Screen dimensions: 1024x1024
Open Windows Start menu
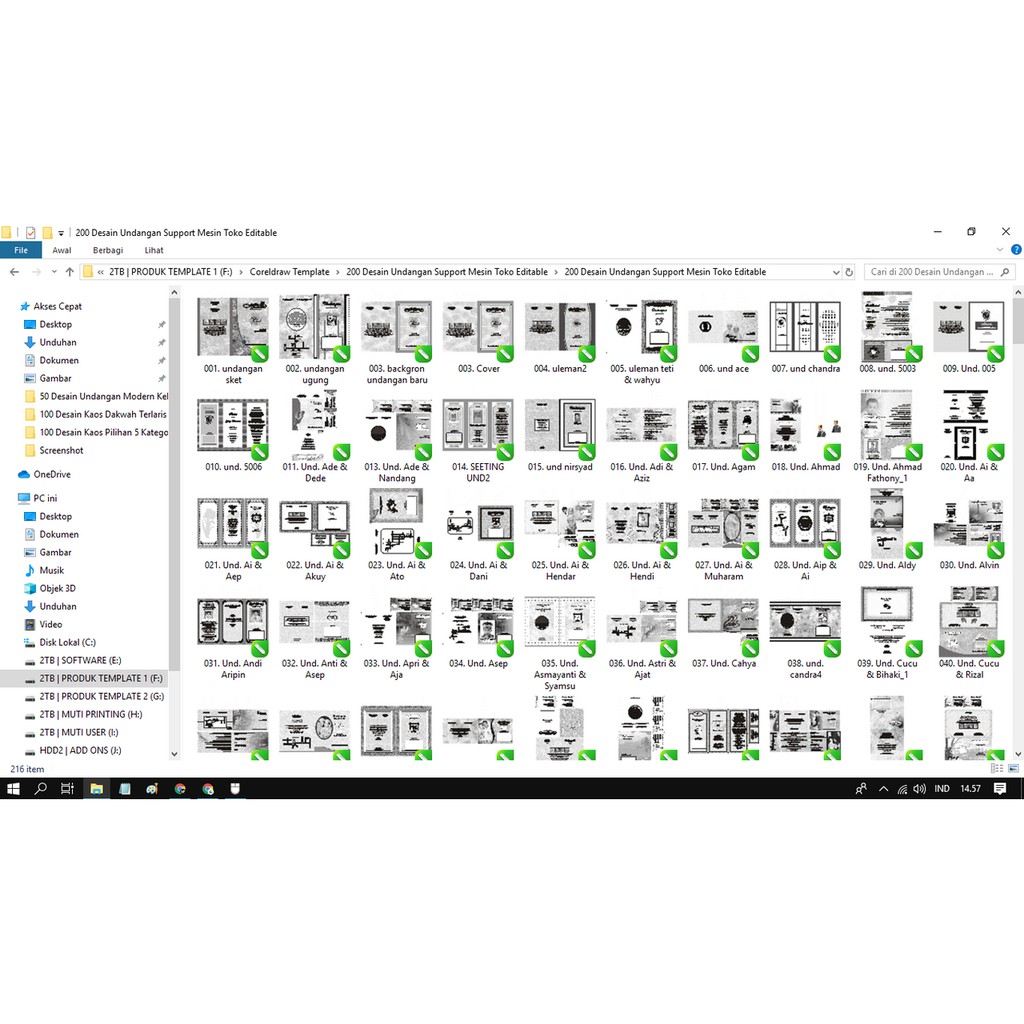click(x=14, y=789)
